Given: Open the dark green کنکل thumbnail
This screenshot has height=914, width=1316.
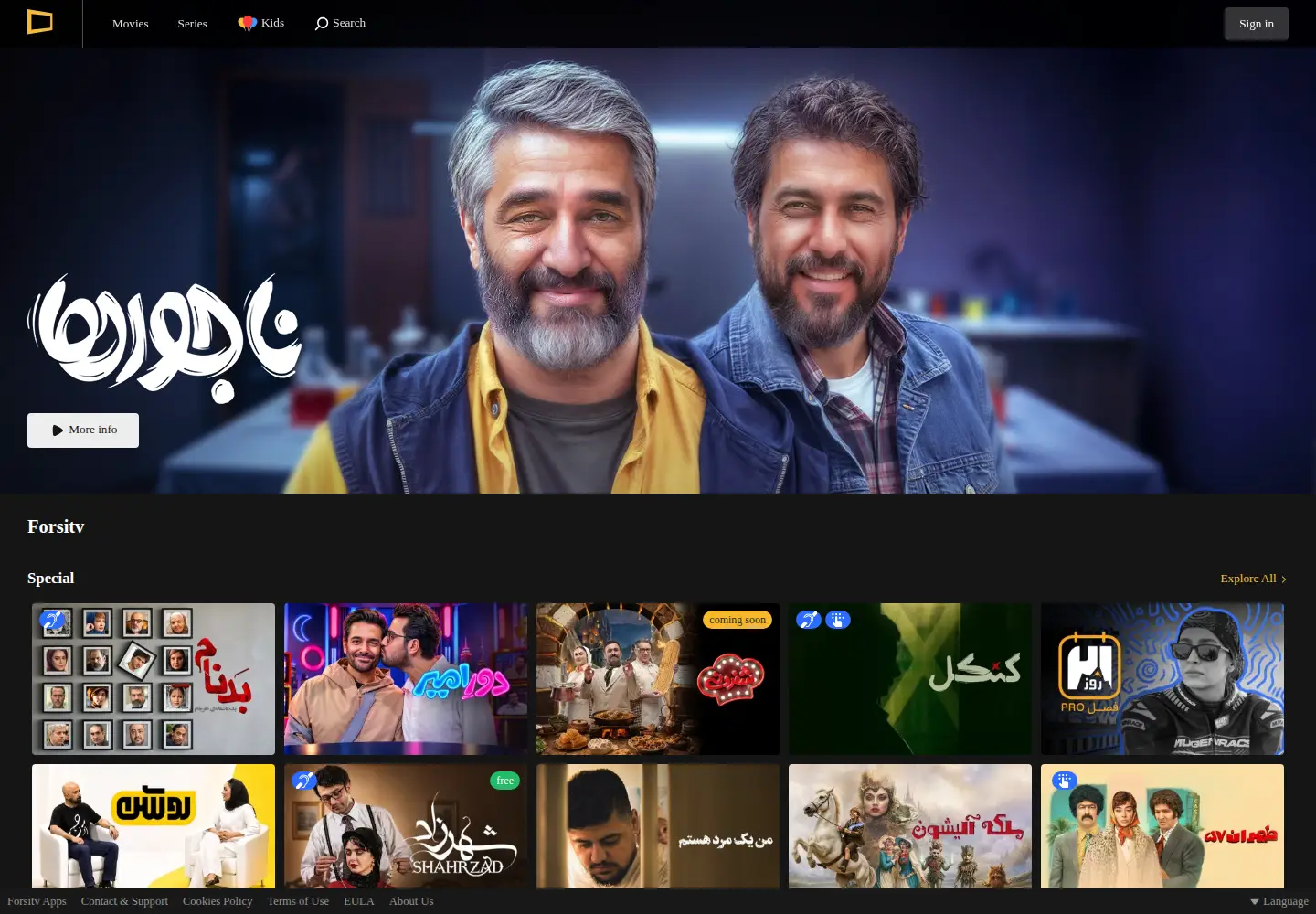Looking at the screenshot, I should (910, 679).
